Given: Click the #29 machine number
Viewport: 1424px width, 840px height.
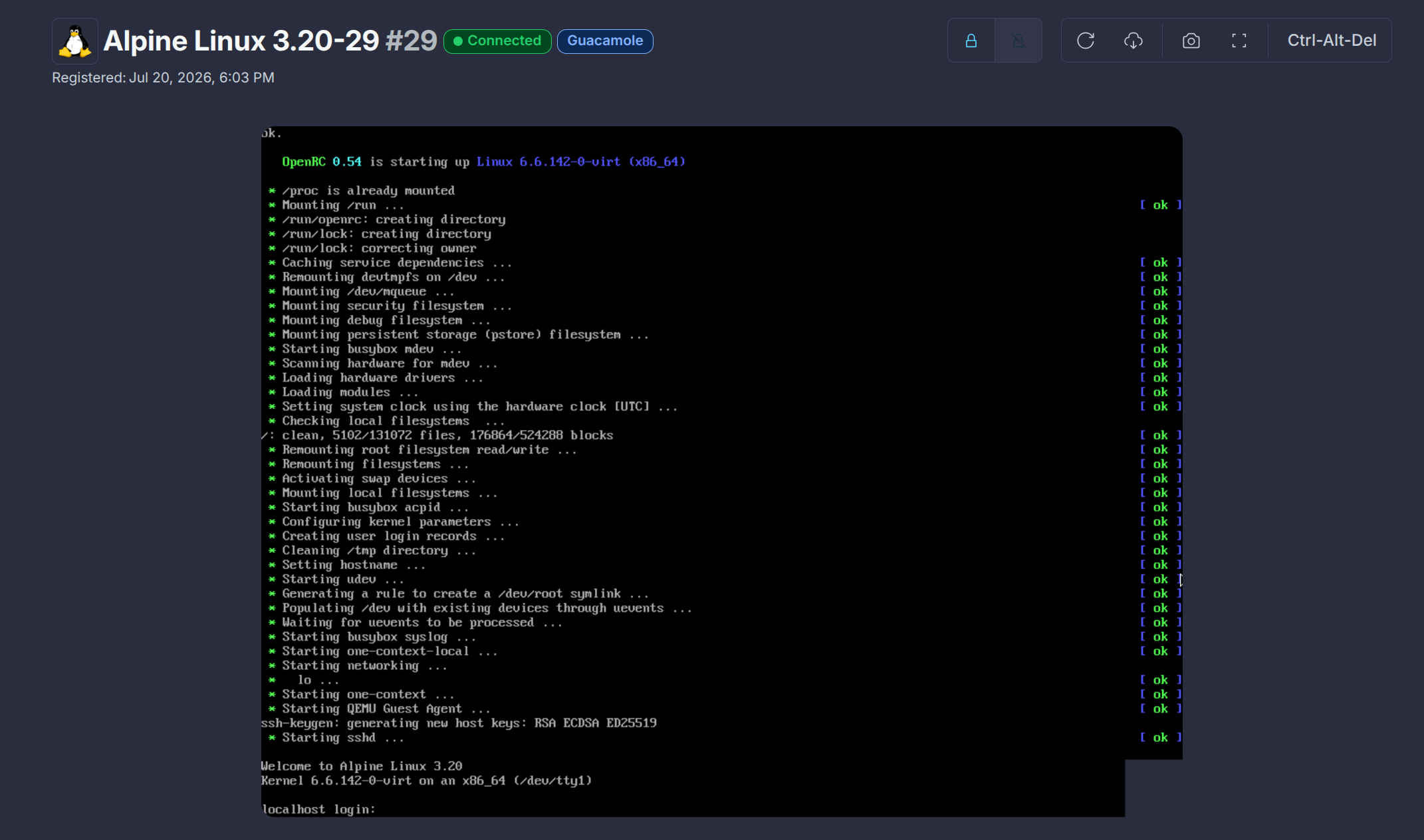Looking at the screenshot, I should 412,41.
